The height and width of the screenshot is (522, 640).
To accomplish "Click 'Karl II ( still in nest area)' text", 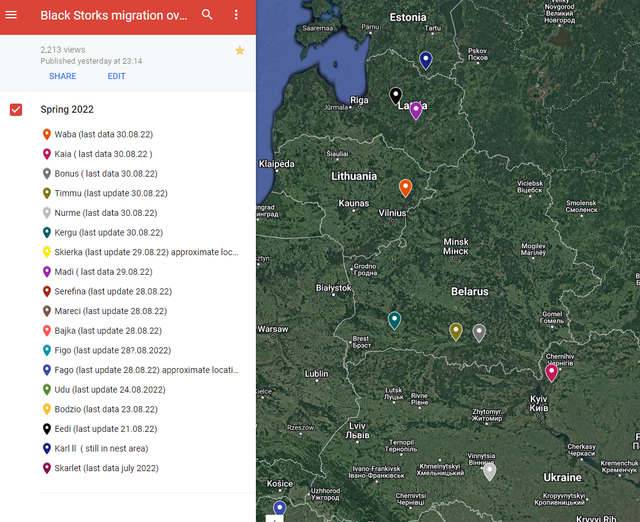I will [x=101, y=448].
